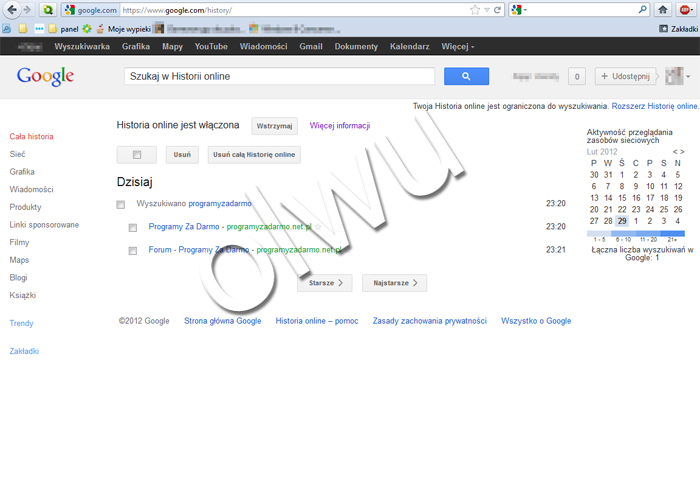This screenshot has width=700, height=486.
Task: Open Wyszukiwarka in the top bar
Action: 82,46
